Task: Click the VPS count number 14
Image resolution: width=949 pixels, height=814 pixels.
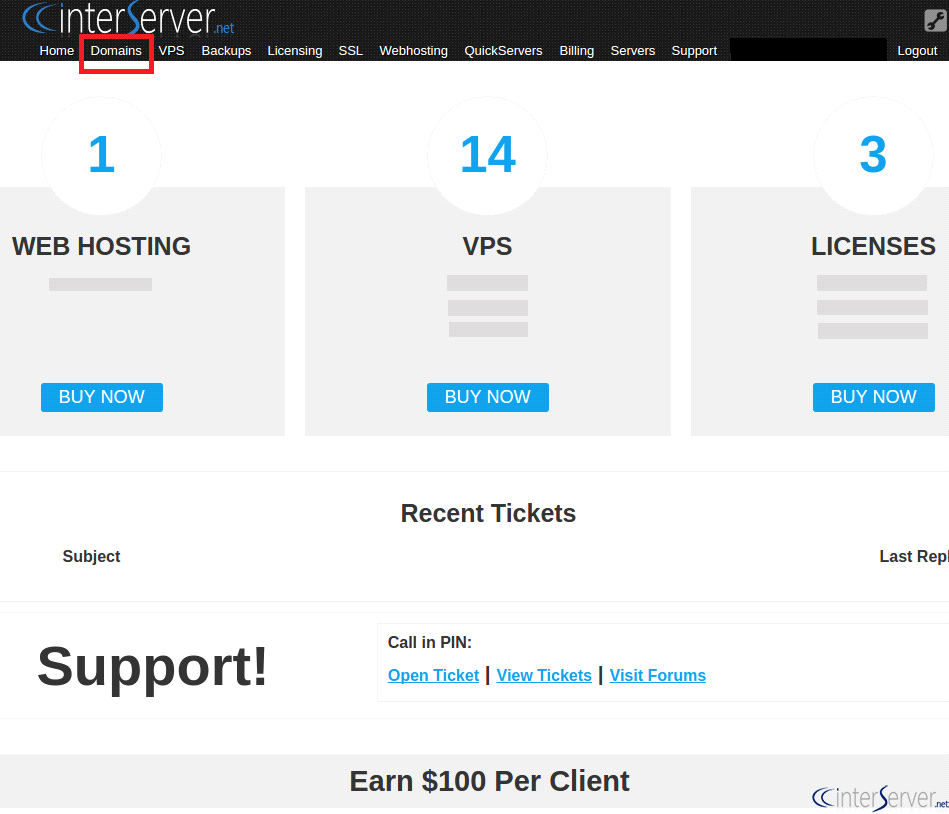Action: (488, 155)
